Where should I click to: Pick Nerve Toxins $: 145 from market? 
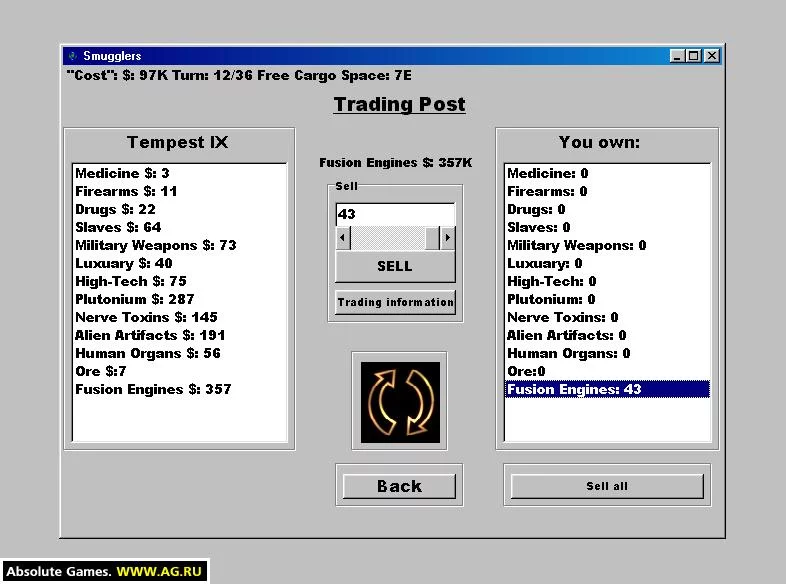tap(146, 317)
